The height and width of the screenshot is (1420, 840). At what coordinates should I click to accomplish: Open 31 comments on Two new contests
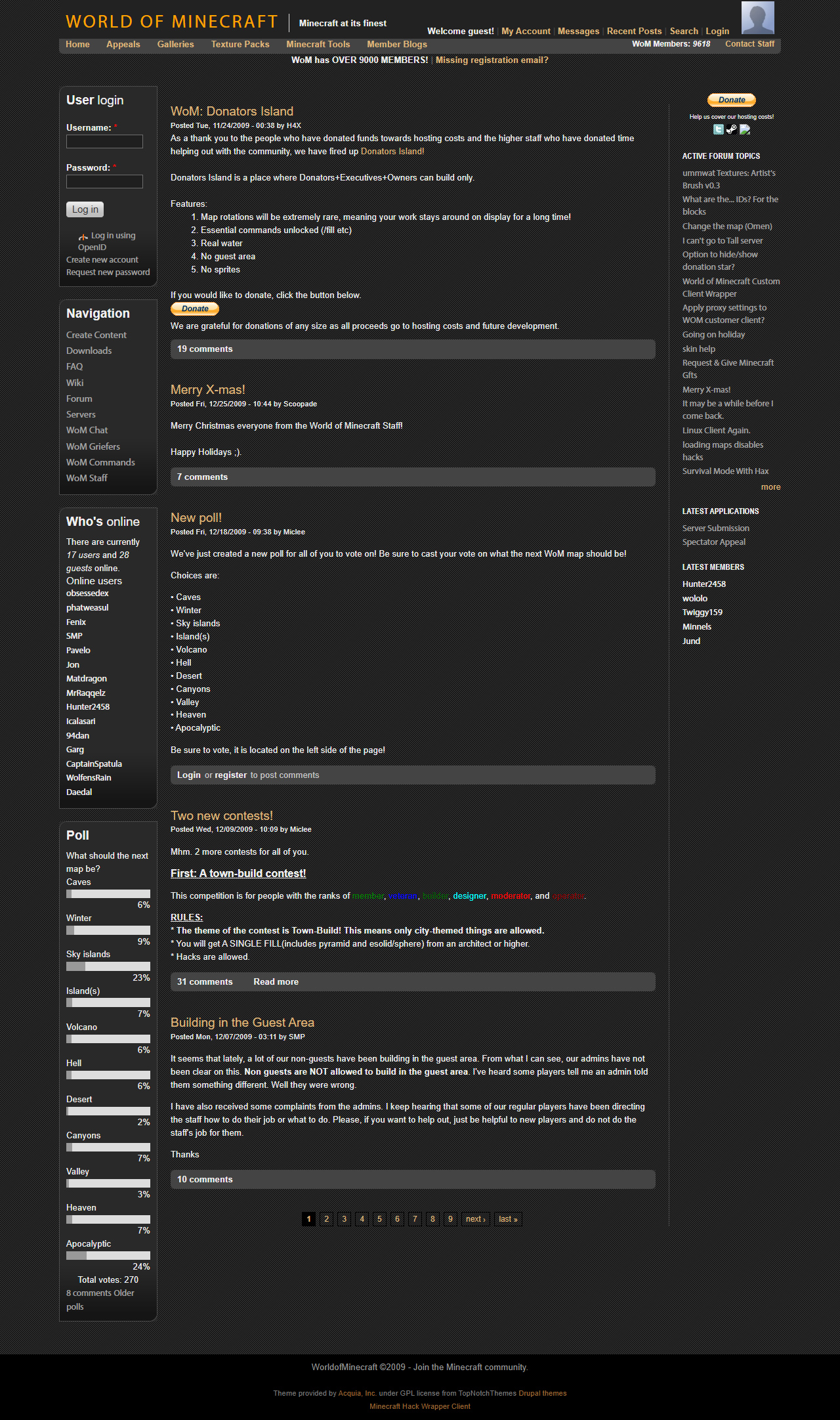[x=205, y=982]
